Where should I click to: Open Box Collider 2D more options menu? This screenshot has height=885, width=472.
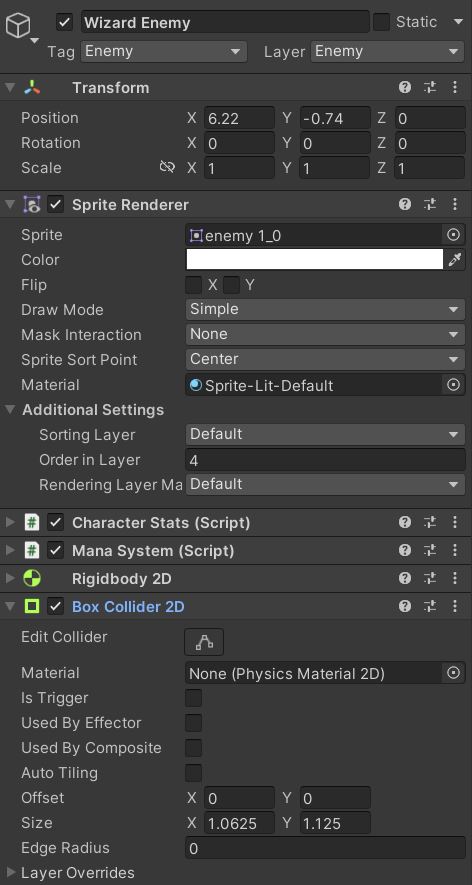click(454, 606)
